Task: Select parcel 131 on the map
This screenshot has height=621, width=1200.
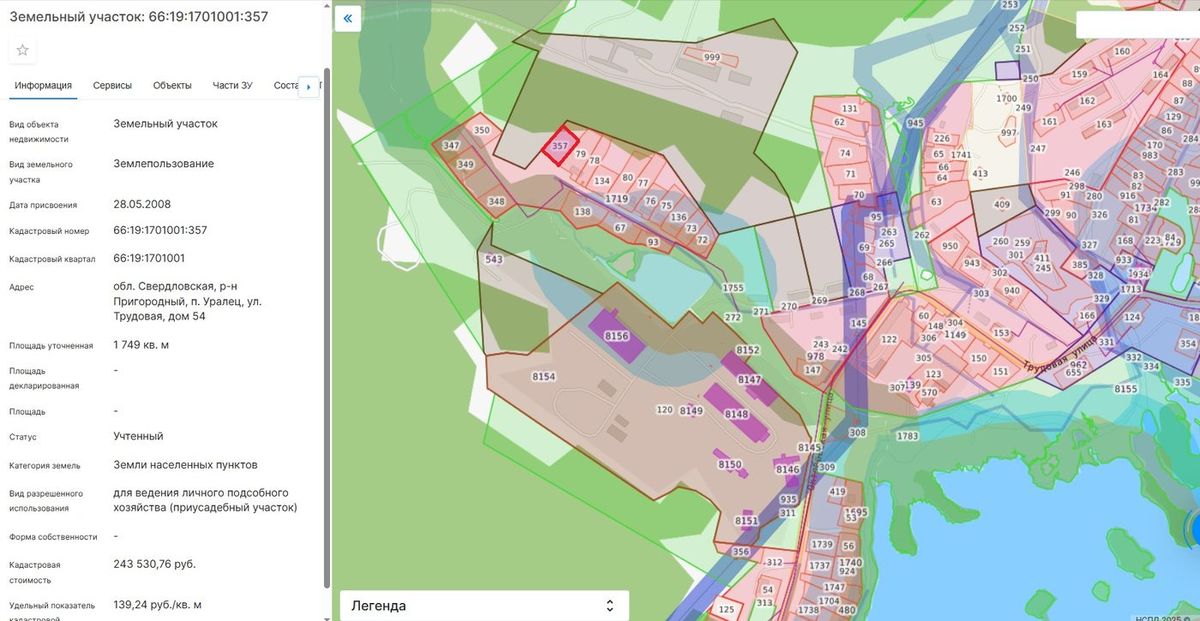Action: click(x=850, y=109)
